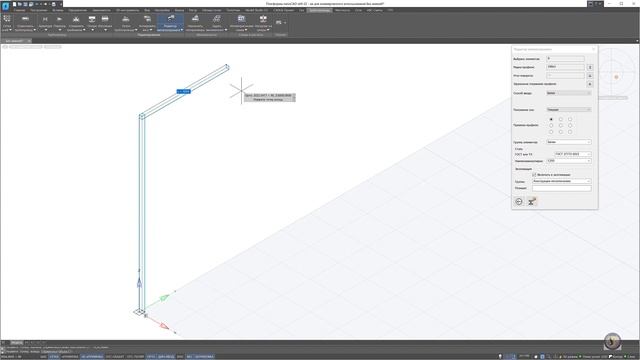Open the Положение оси dropdown

click(x=569, y=109)
